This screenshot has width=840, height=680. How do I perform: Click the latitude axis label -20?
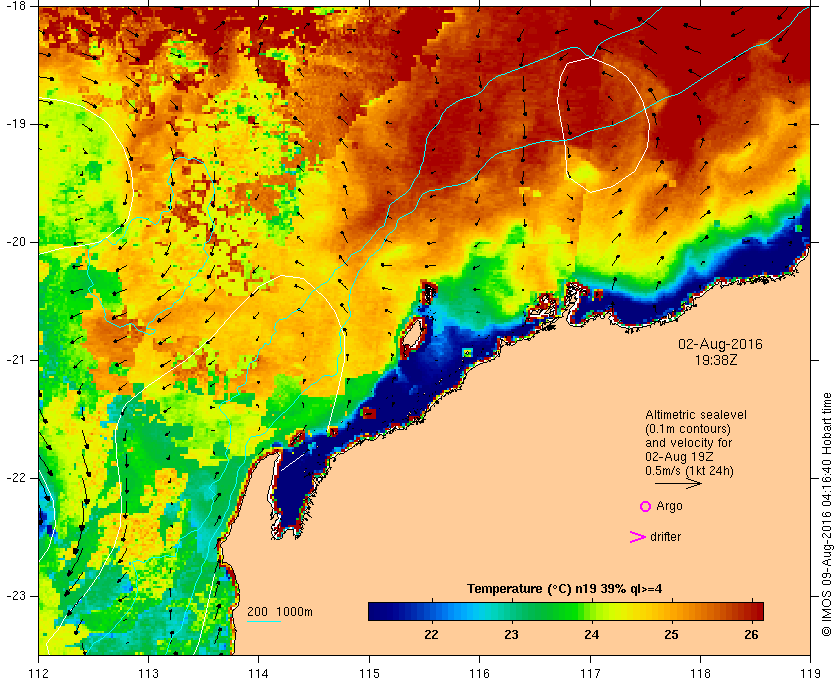pyautogui.click(x=14, y=242)
